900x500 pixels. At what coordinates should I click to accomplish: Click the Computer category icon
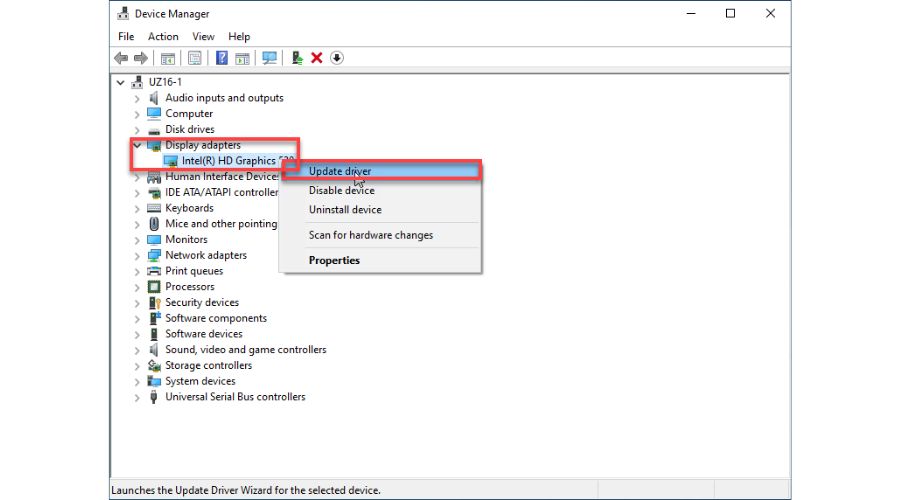click(x=154, y=114)
